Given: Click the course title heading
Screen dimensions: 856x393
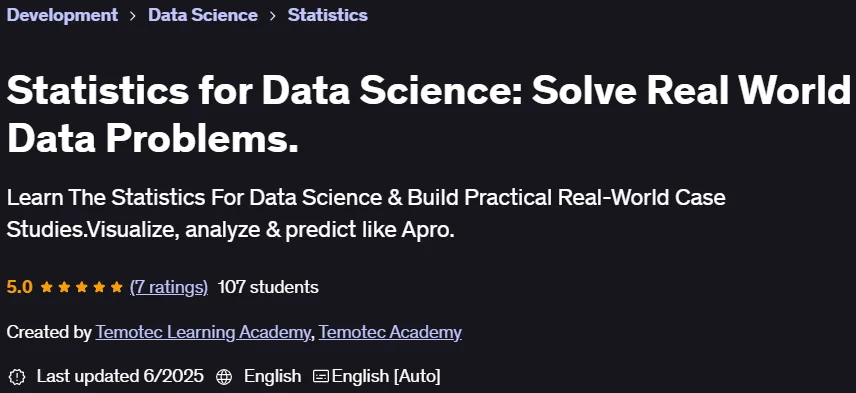Looking at the screenshot, I should 429,116.
